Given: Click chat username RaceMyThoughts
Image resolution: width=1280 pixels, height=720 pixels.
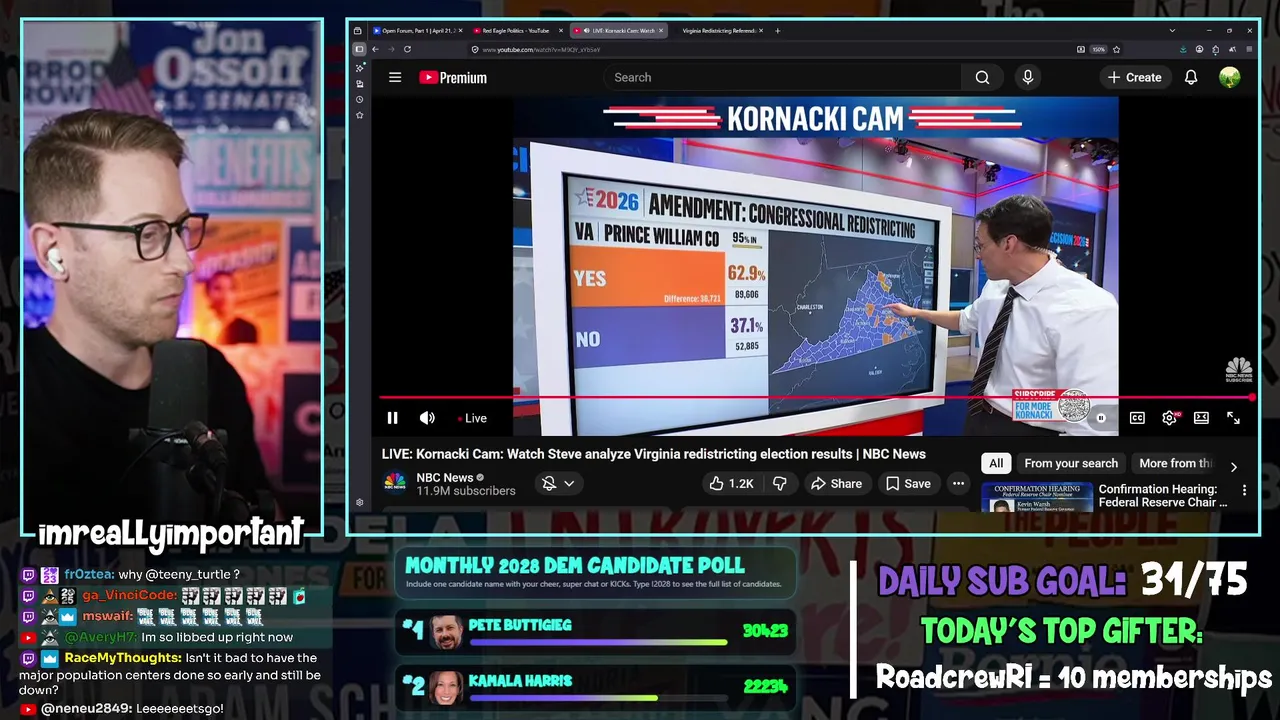Looking at the screenshot, I should (122, 658).
